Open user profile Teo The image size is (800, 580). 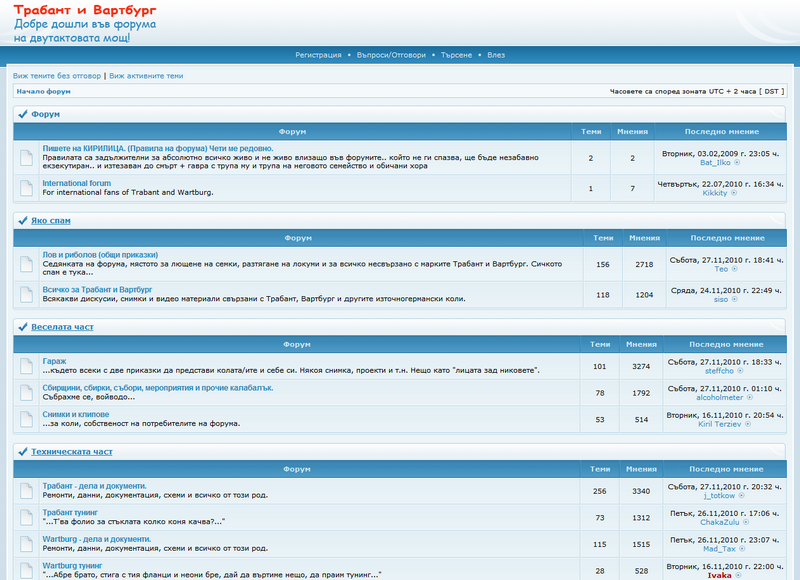[721, 269]
